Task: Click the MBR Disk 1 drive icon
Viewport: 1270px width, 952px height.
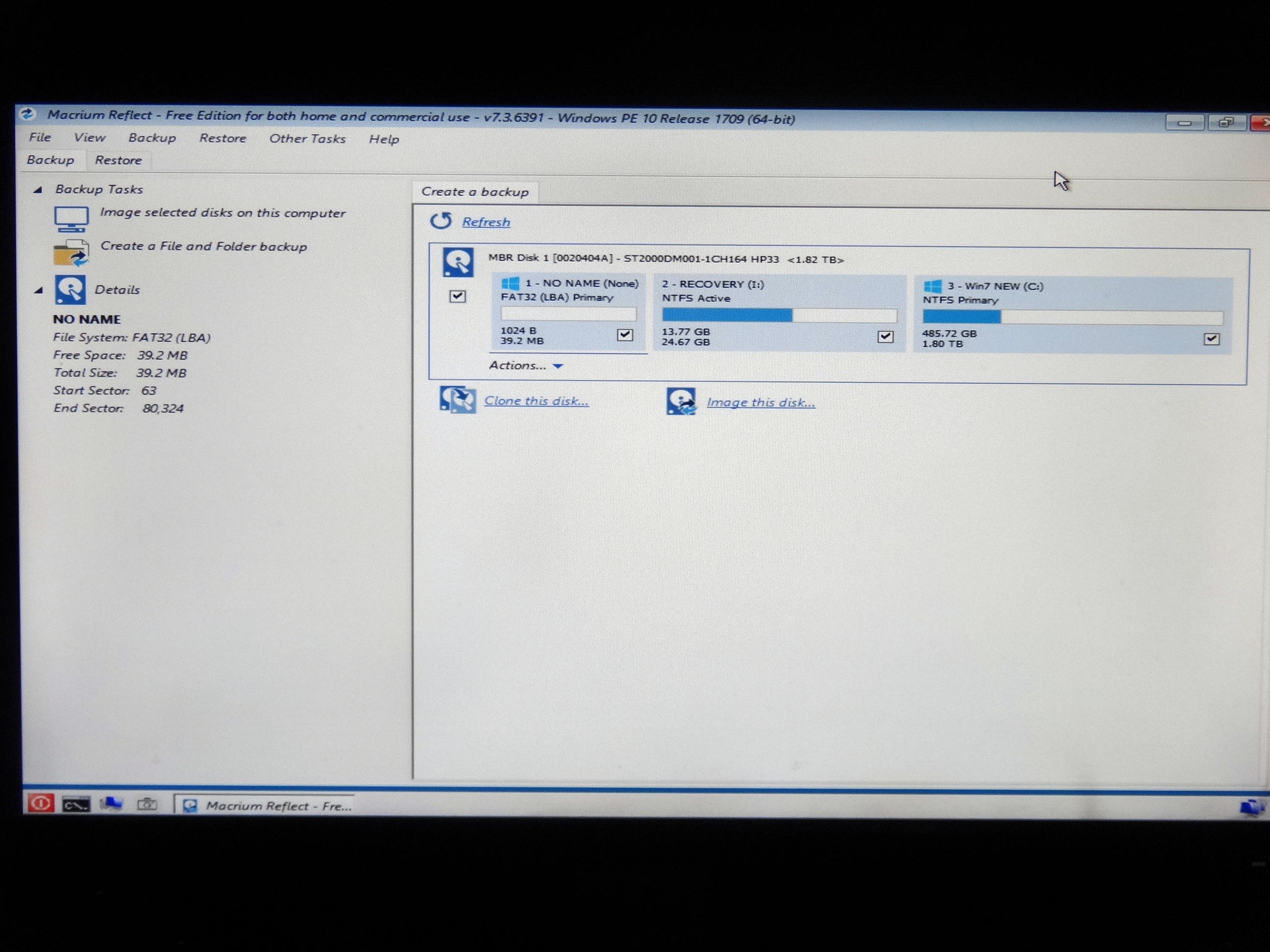Action: (458, 262)
